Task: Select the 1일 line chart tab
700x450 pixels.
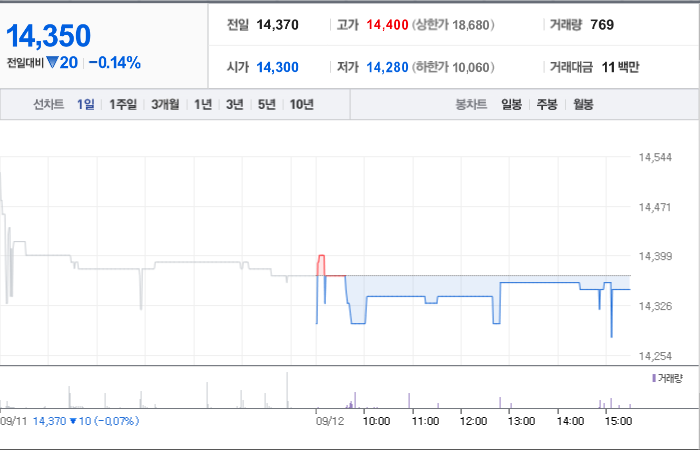Action: tap(85, 105)
